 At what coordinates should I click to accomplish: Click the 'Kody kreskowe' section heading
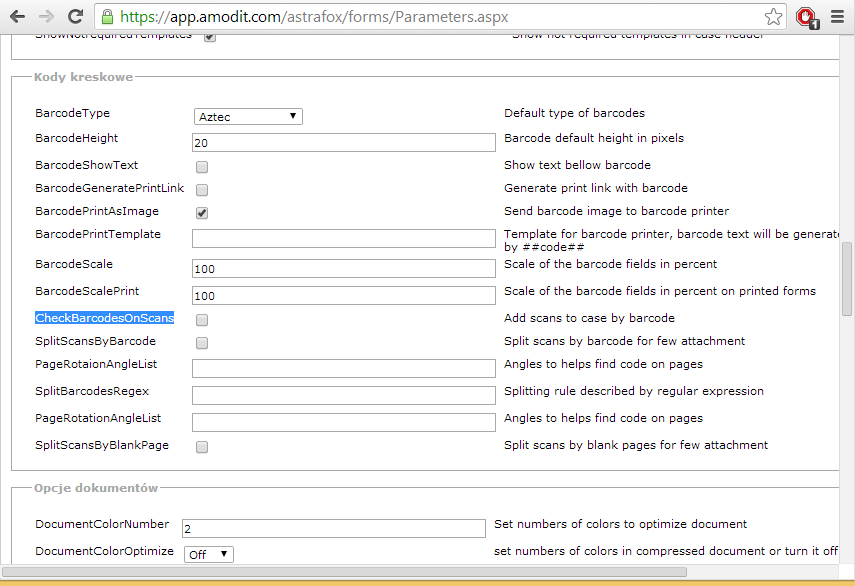(x=83, y=77)
